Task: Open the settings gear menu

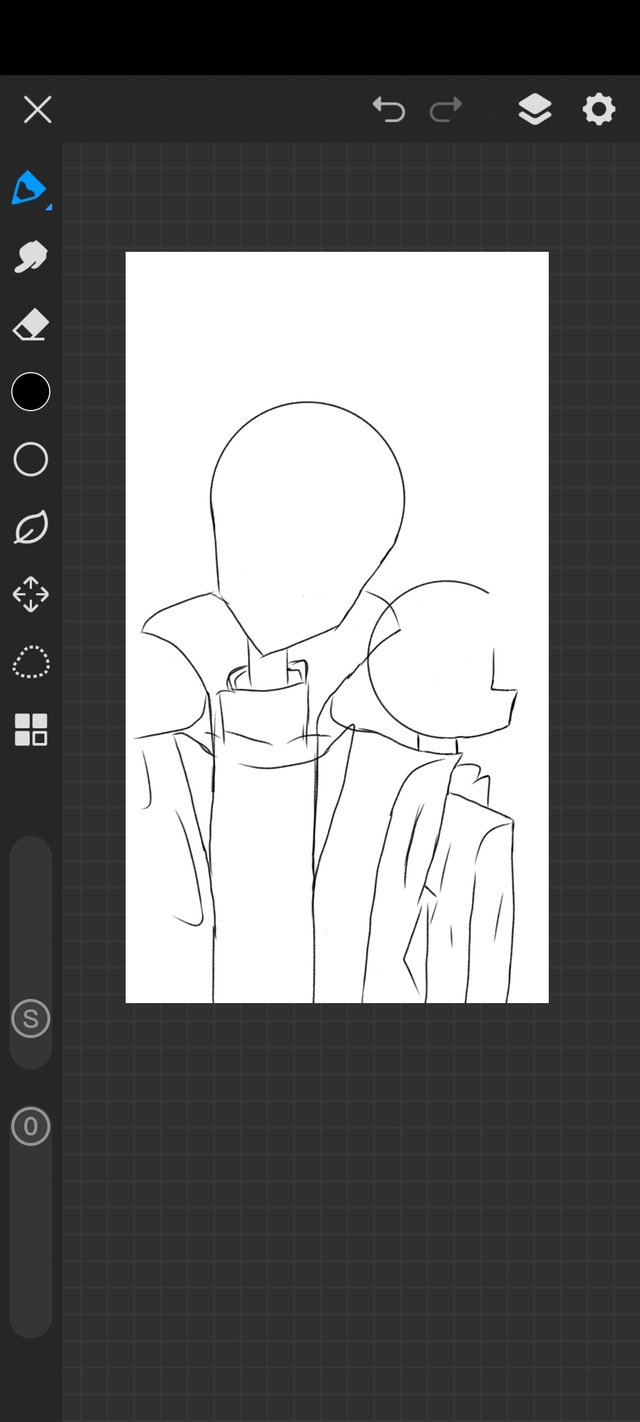Action: pyautogui.click(x=598, y=109)
